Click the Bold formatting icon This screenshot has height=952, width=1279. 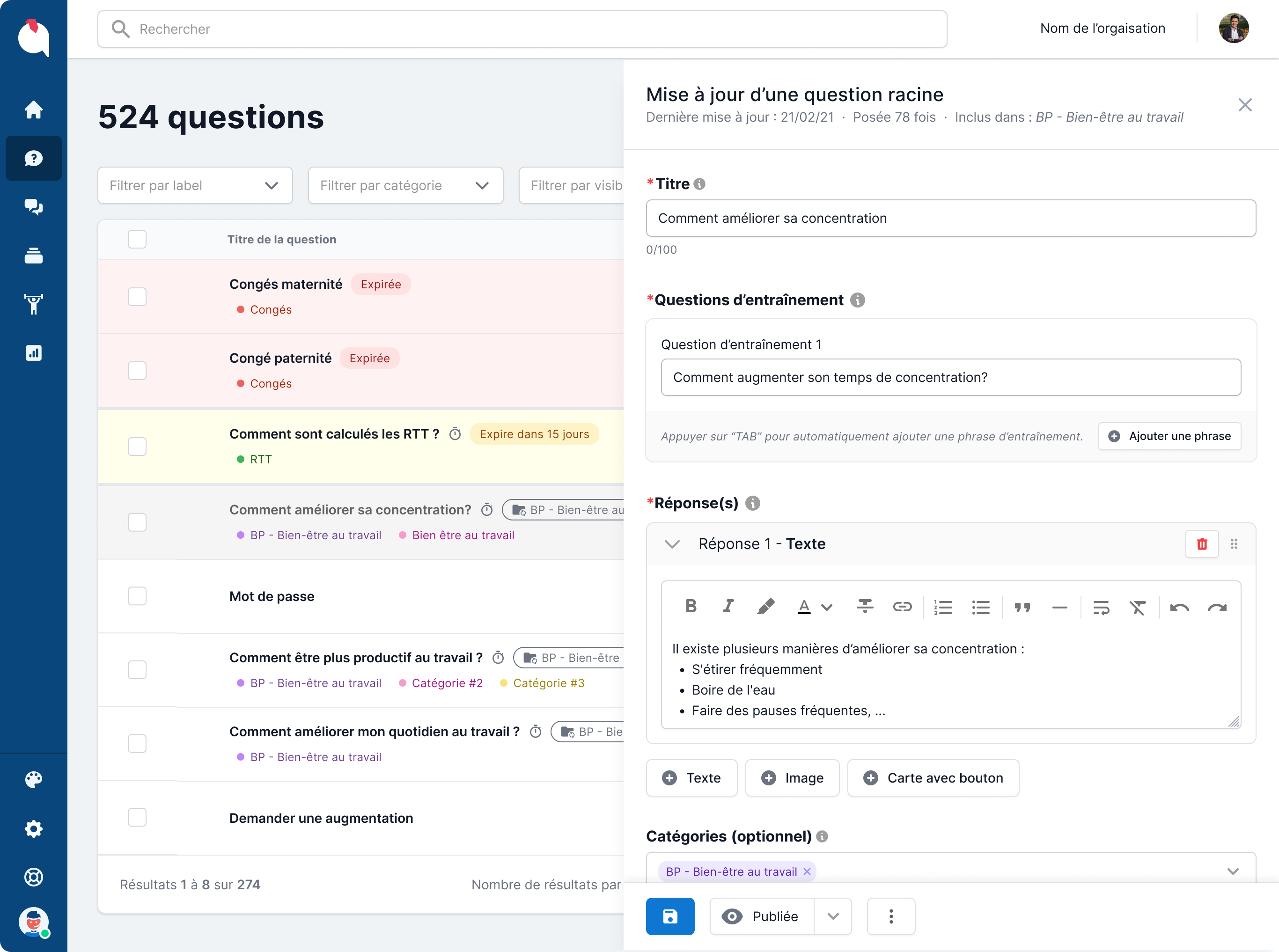pyautogui.click(x=691, y=606)
